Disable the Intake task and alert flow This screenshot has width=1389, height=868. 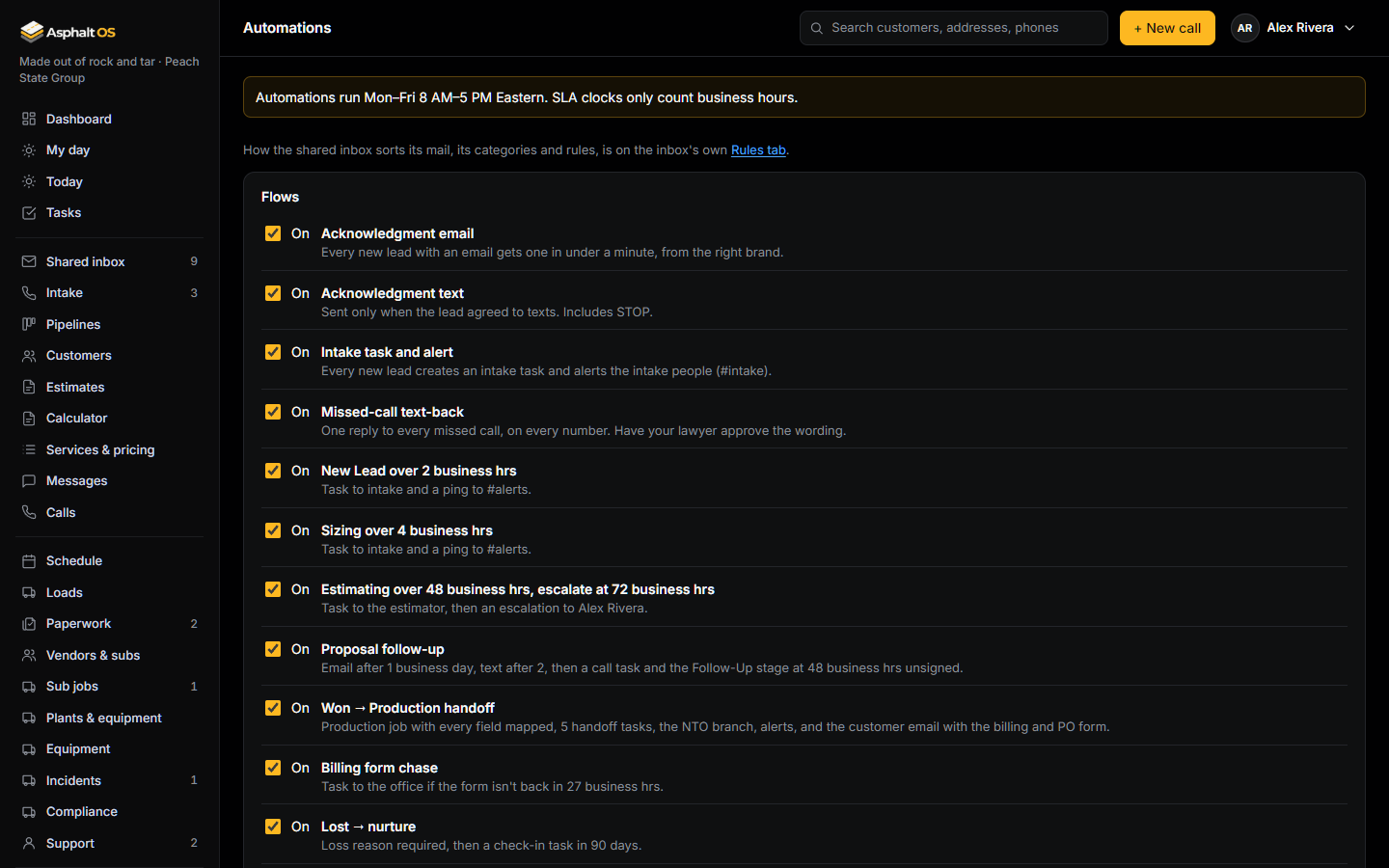tap(273, 352)
